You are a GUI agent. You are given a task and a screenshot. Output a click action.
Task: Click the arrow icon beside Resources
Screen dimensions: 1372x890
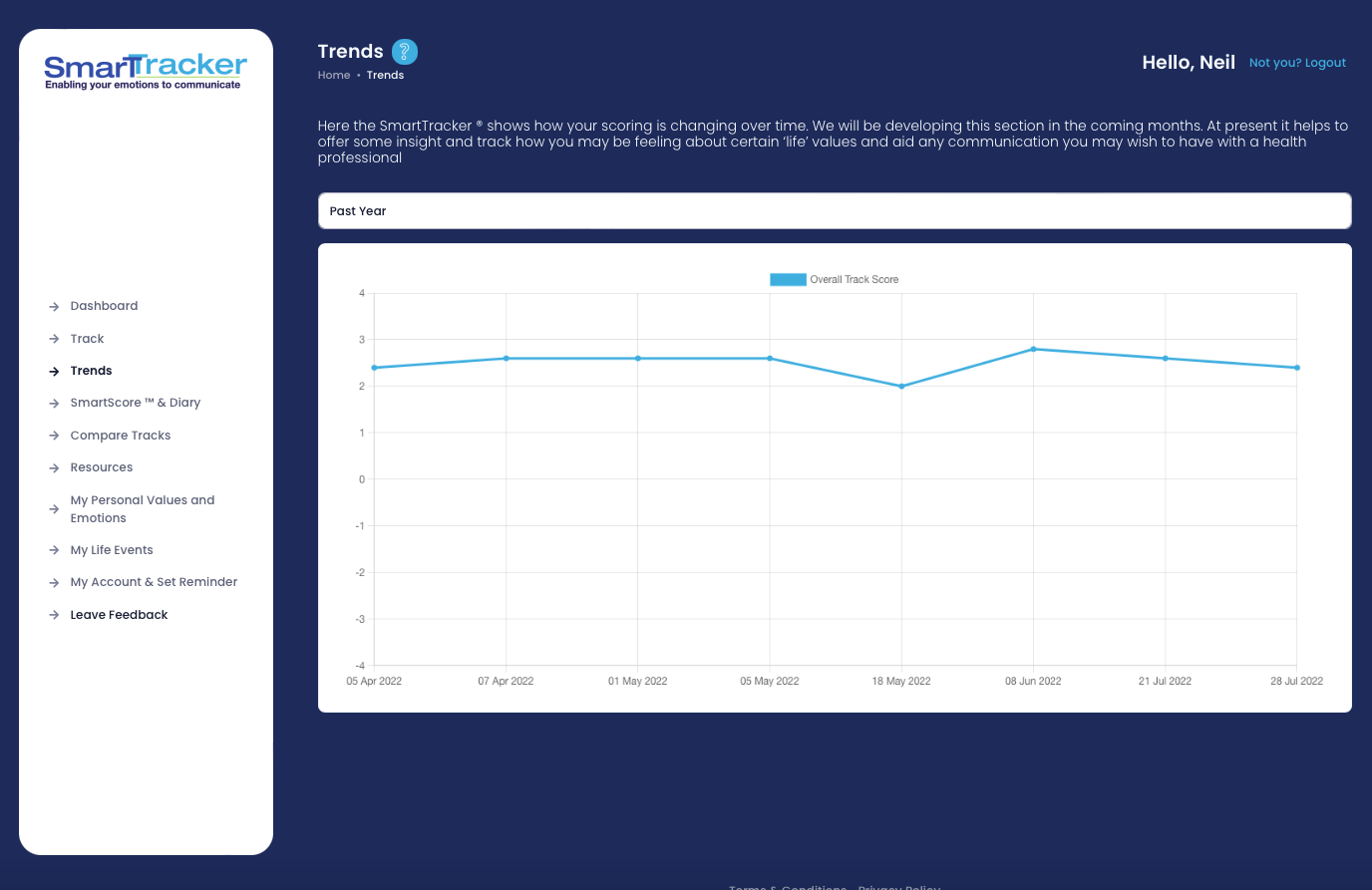(54, 467)
